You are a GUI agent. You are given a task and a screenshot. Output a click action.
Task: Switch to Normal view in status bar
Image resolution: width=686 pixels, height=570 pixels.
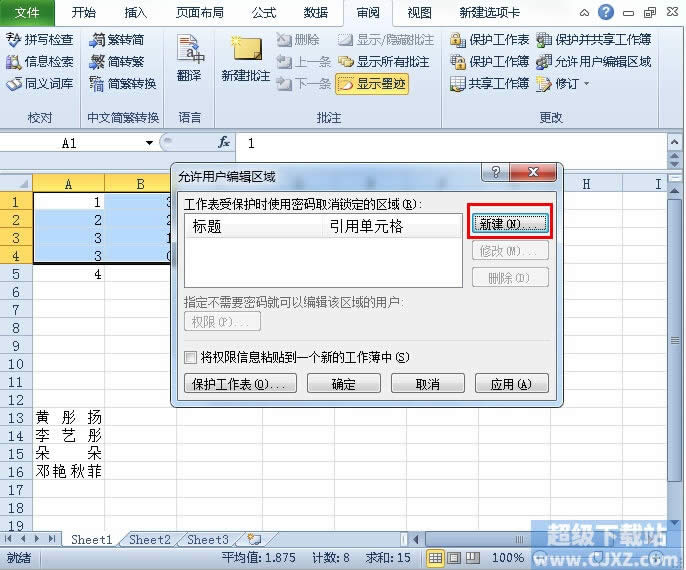click(435, 557)
